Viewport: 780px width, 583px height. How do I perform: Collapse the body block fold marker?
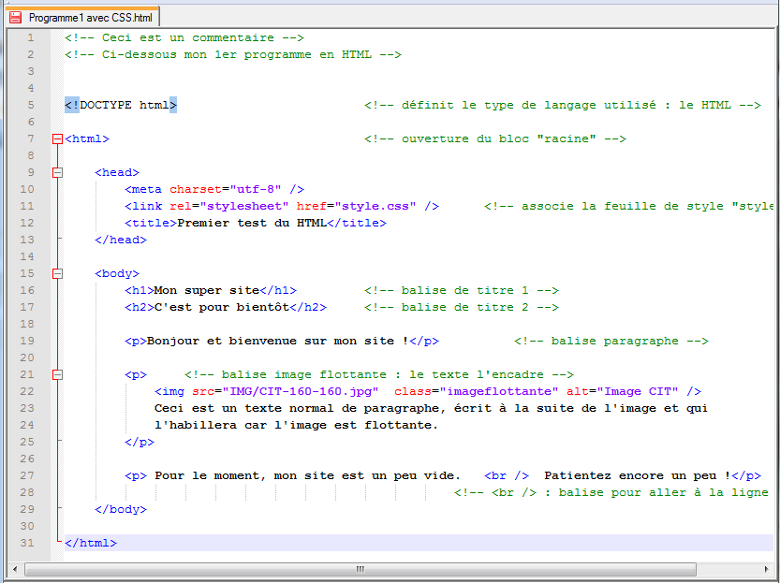(58, 274)
